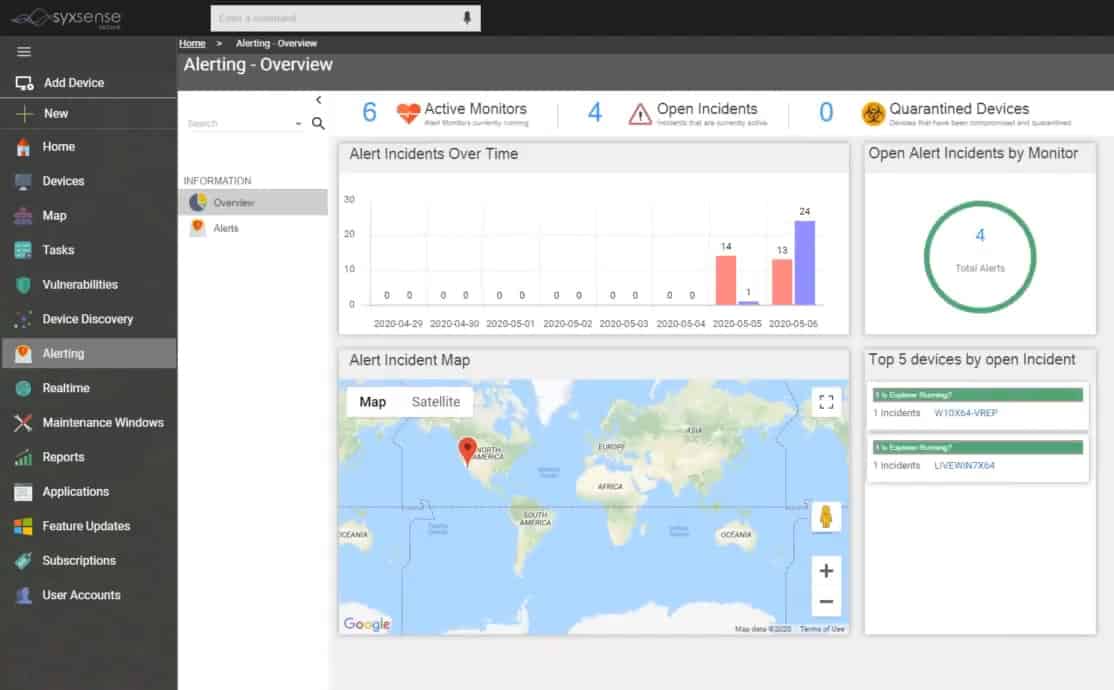Viewport: 1114px width, 690px height.
Task: Click the Open Incidents count 4
Action: point(595,112)
